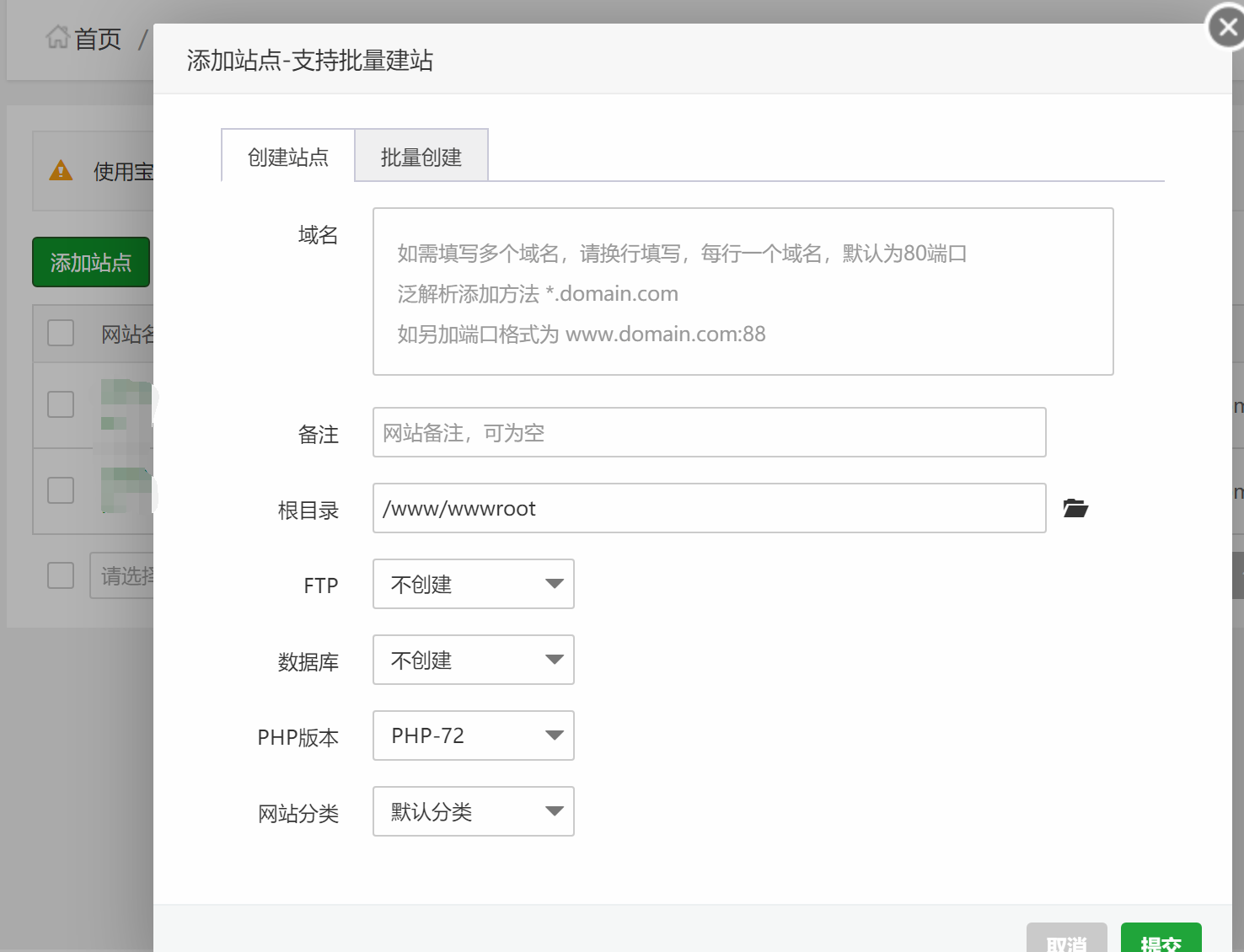Open the 网站分类 dropdown
Image resolution: width=1244 pixels, height=952 pixels.
click(x=473, y=811)
